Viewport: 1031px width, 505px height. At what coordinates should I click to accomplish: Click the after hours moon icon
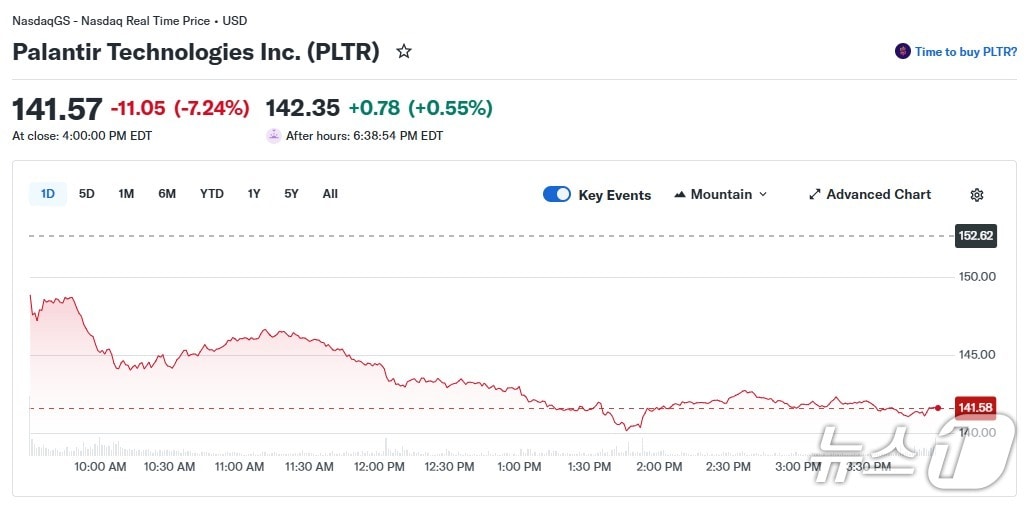(x=273, y=136)
